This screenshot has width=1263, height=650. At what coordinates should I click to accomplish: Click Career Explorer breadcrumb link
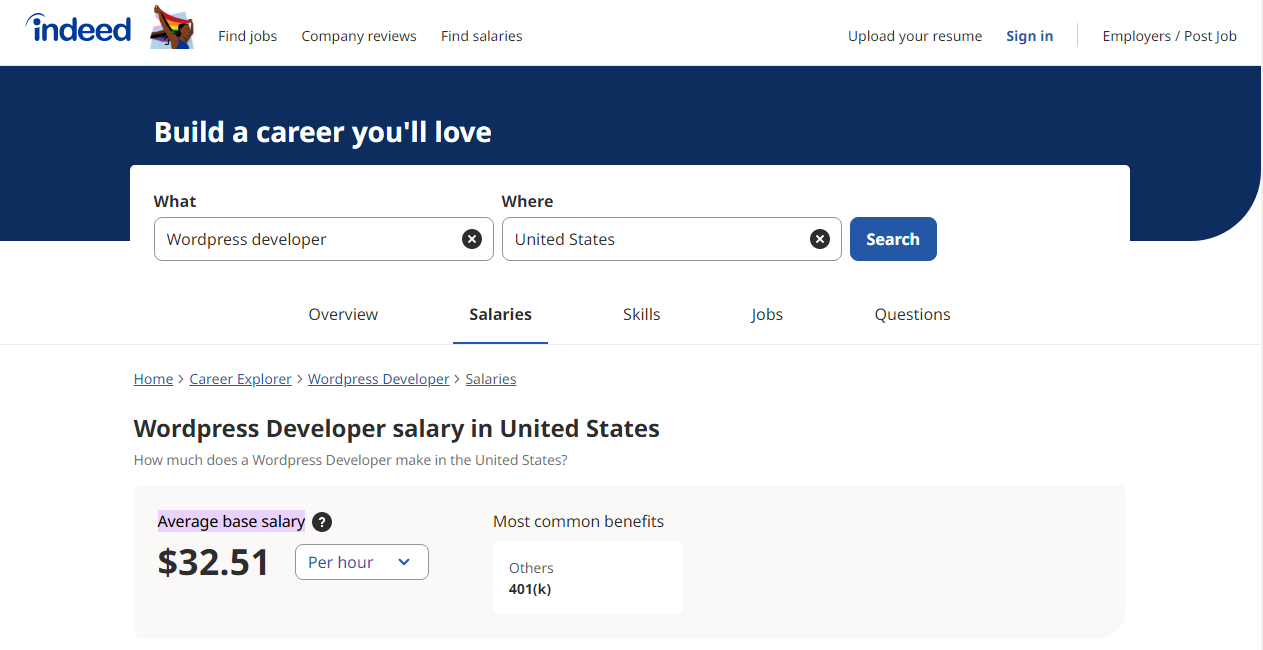(241, 379)
